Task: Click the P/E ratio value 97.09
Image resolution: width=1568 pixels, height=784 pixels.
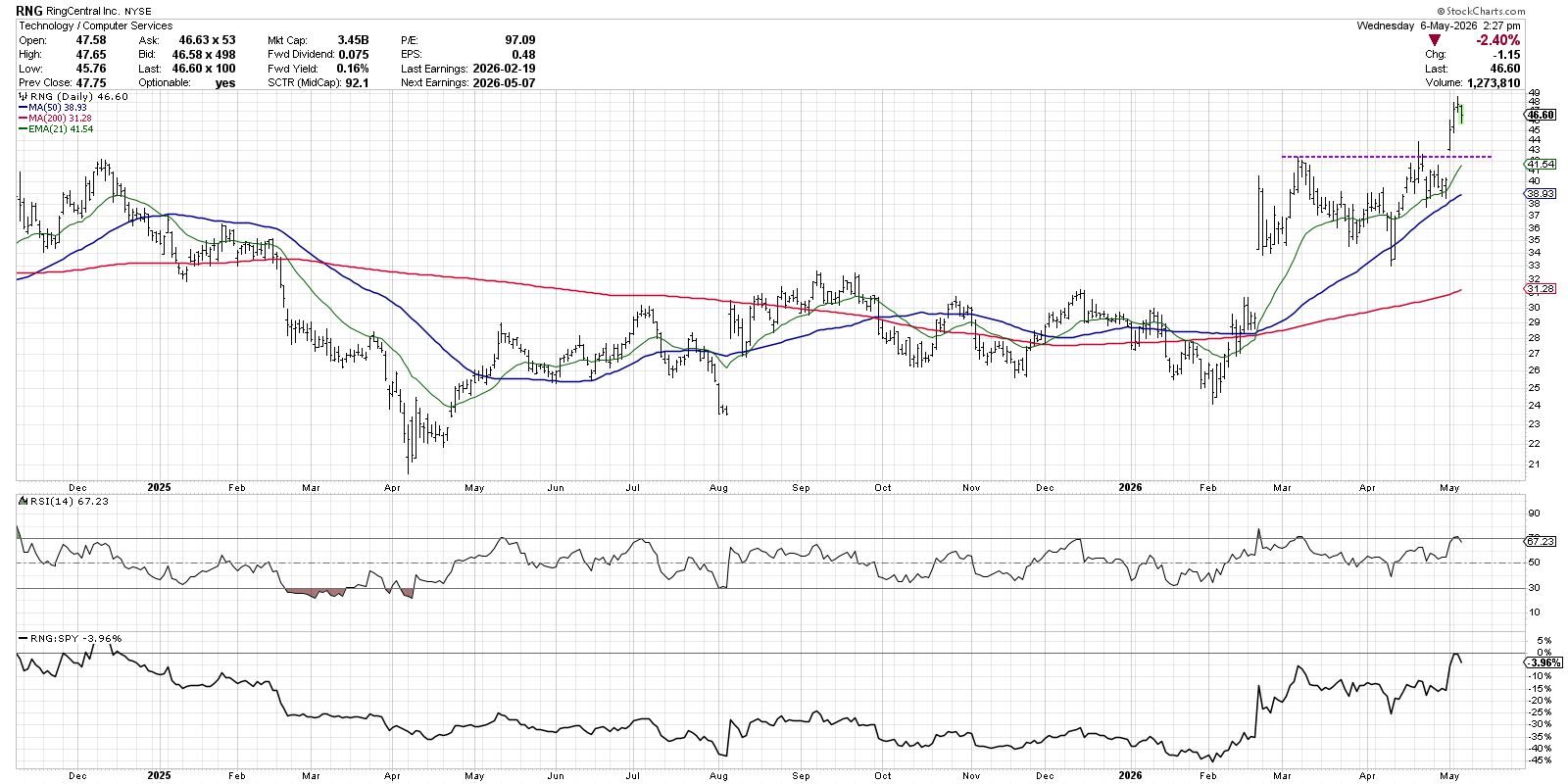Action: (520, 40)
